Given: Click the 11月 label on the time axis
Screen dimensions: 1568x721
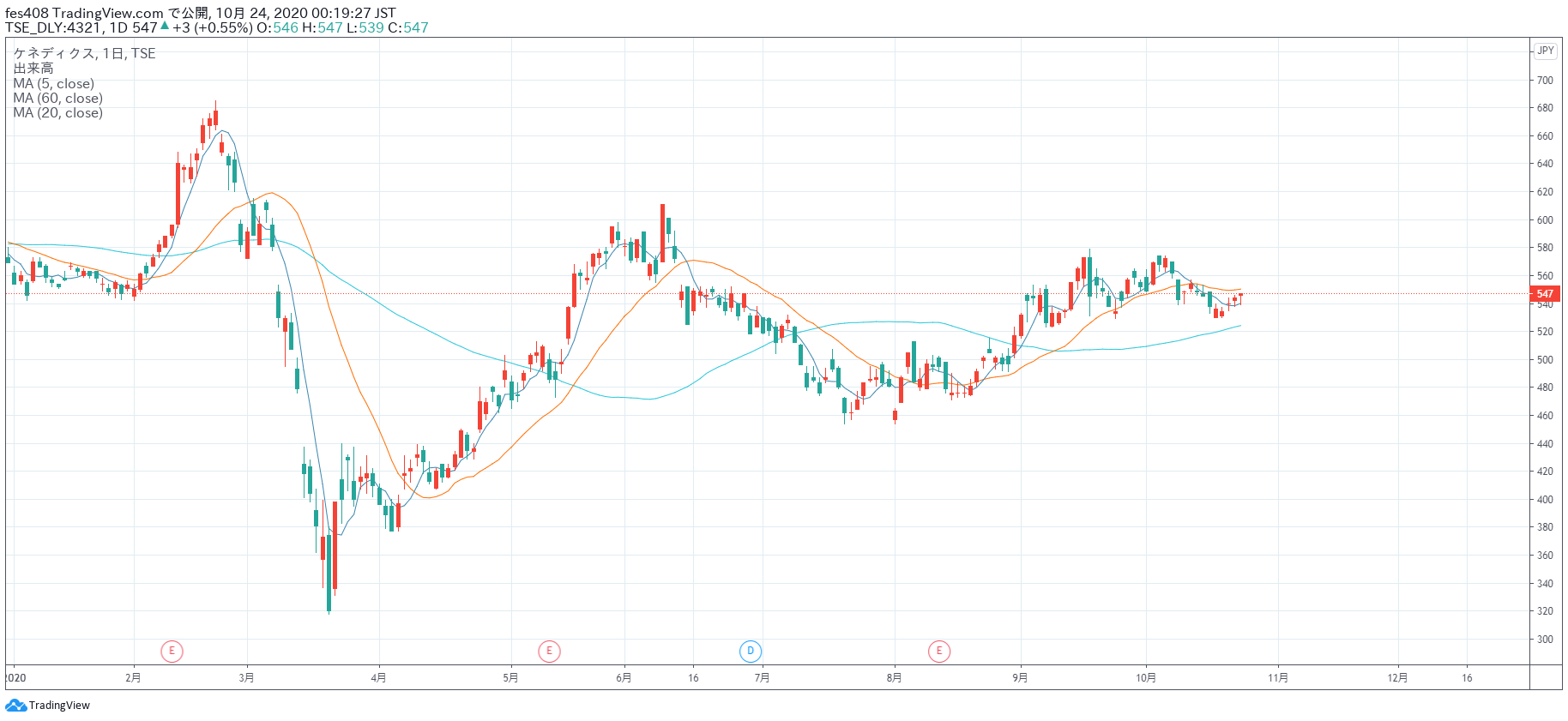Looking at the screenshot, I should click(x=1278, y=678).
